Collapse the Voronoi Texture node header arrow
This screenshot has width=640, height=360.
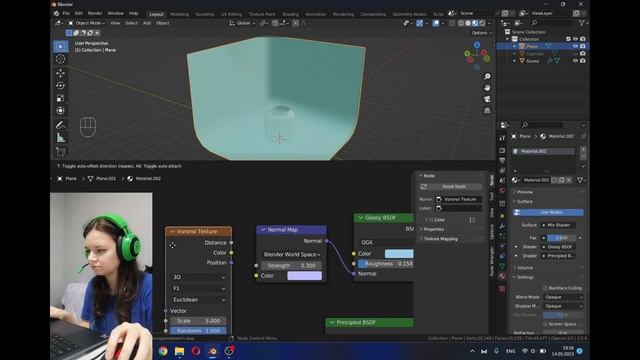[x=172, y=231]
